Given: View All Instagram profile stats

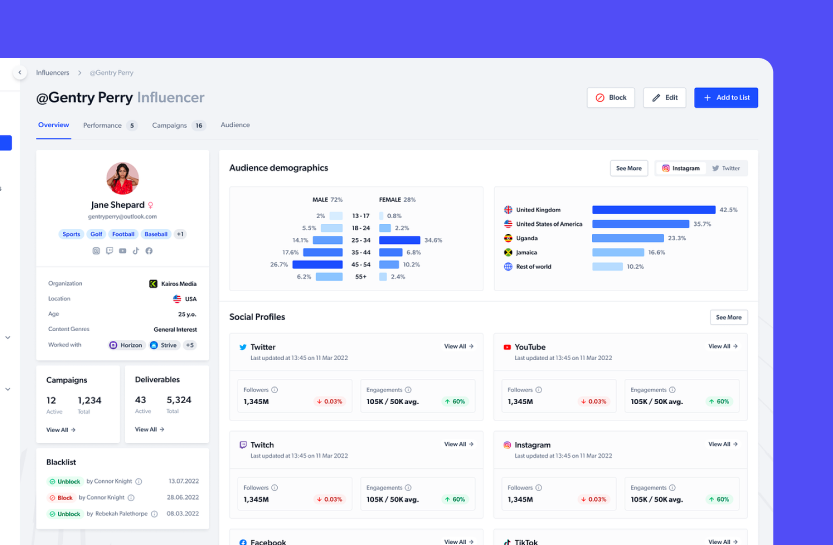Looking at the screenshot, I should [x=723, y=444].
